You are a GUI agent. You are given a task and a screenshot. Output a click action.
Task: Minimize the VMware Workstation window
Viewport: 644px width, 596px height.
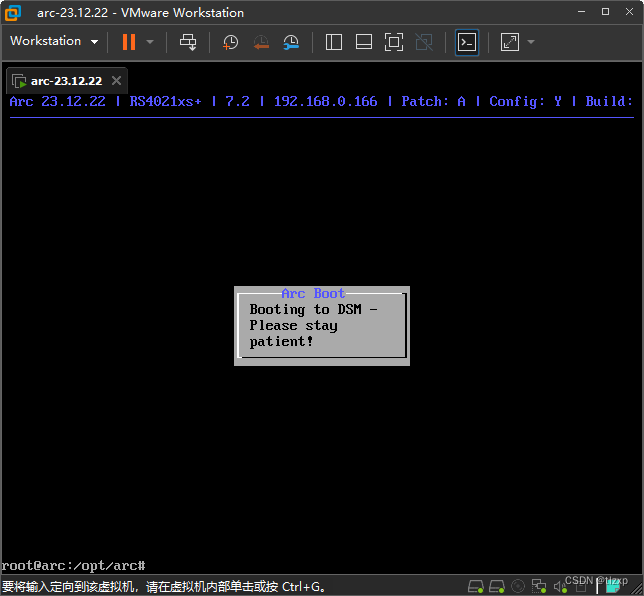[x=582, y=12]
